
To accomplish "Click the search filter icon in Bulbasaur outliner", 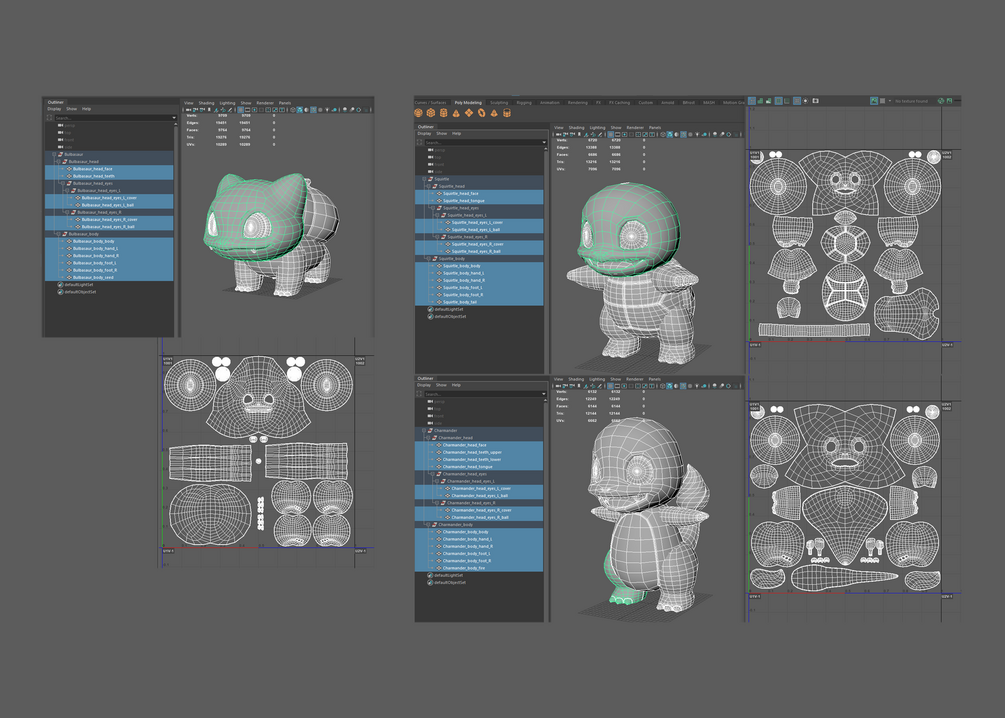I will tap(49, 118).
